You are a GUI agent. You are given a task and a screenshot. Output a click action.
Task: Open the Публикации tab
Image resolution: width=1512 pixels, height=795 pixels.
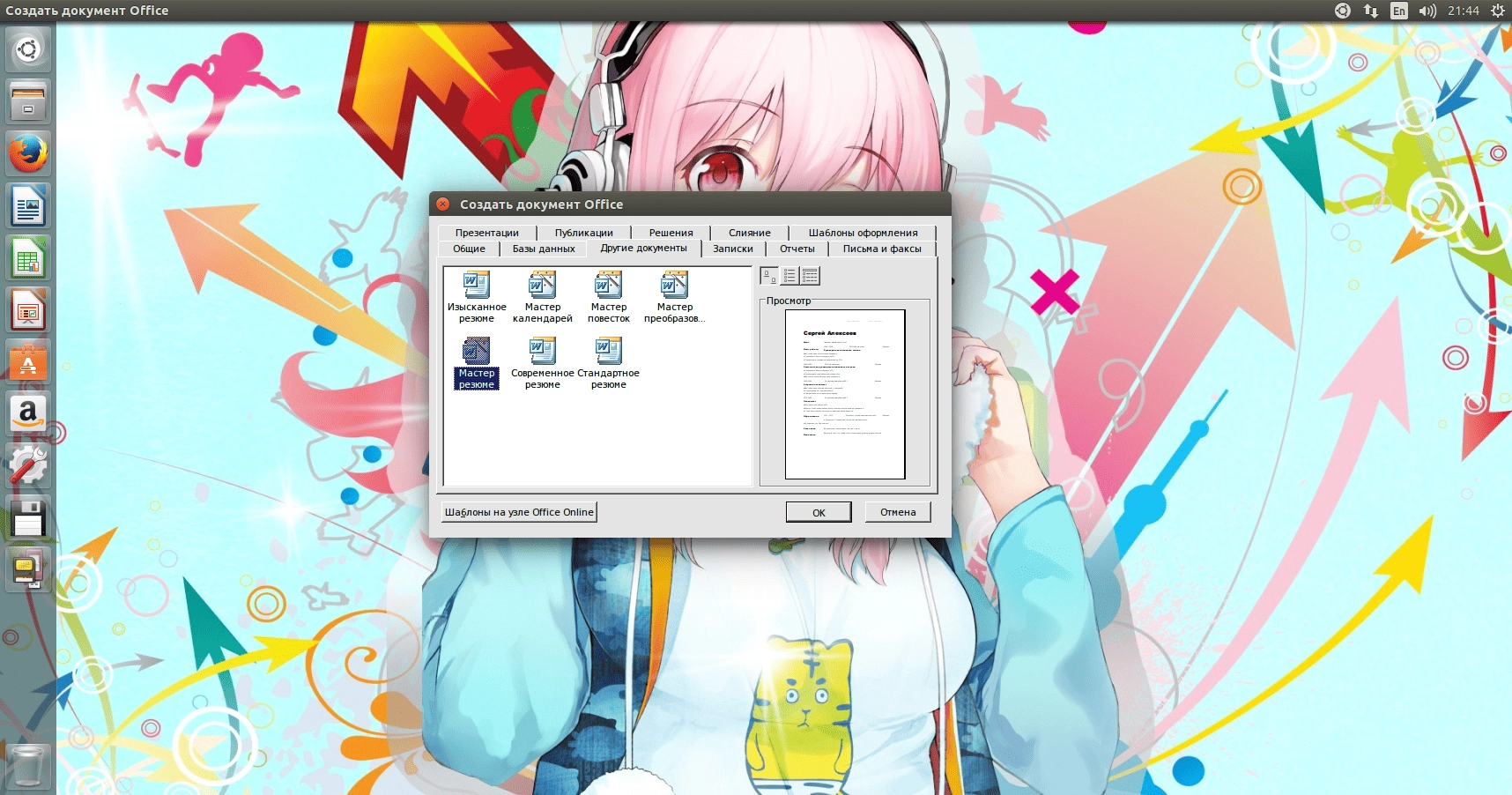point(584,233)
